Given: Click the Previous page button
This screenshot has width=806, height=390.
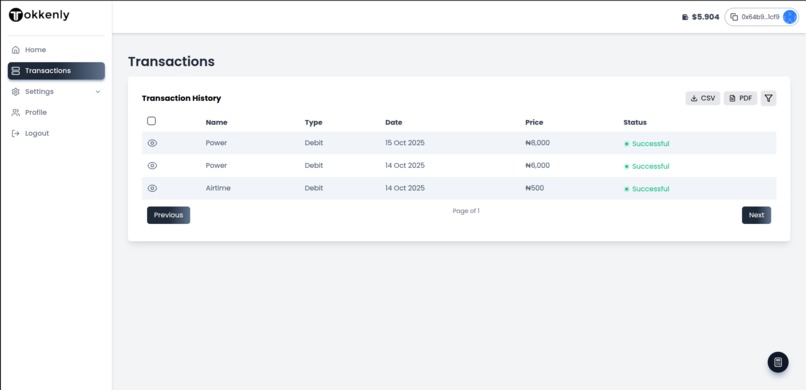Looking at the screenshot, I should click(x=169, y=215).
